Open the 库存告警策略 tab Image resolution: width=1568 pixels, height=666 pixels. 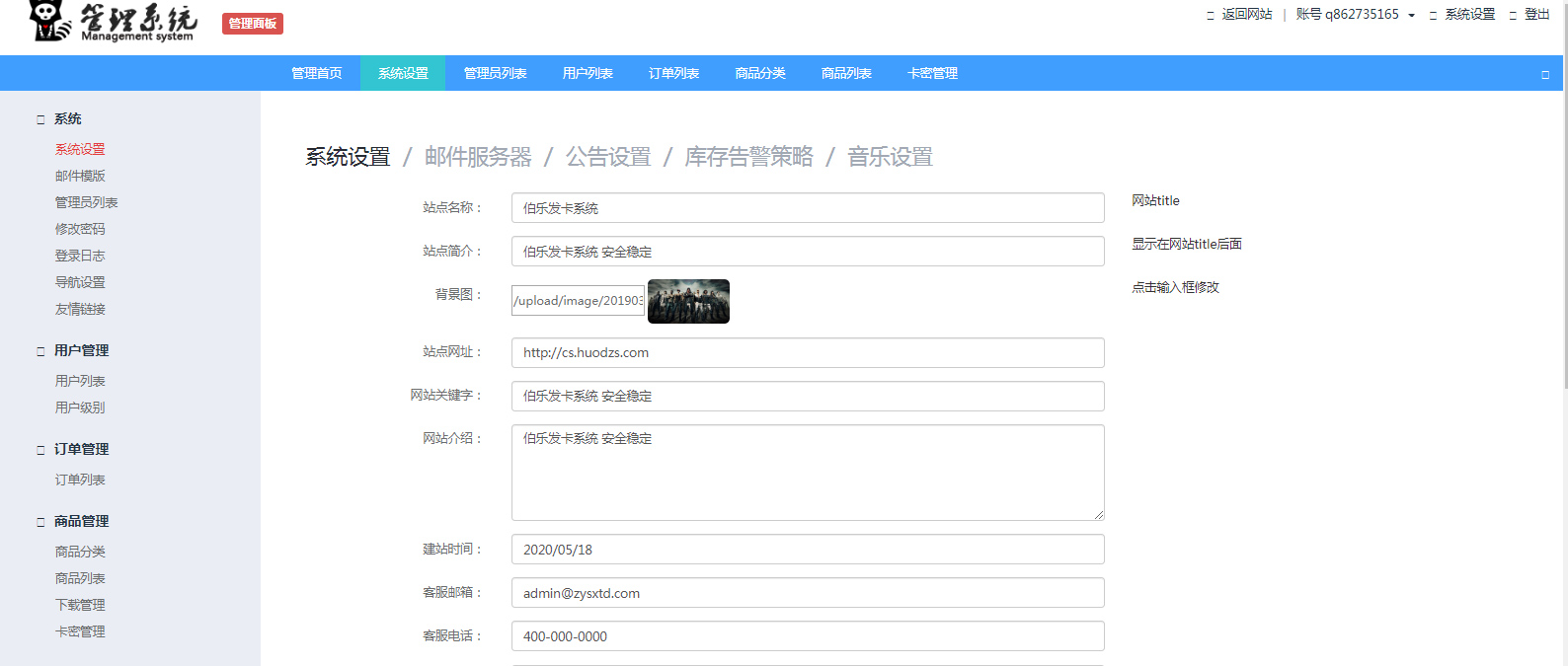click(x=748, y=157)
